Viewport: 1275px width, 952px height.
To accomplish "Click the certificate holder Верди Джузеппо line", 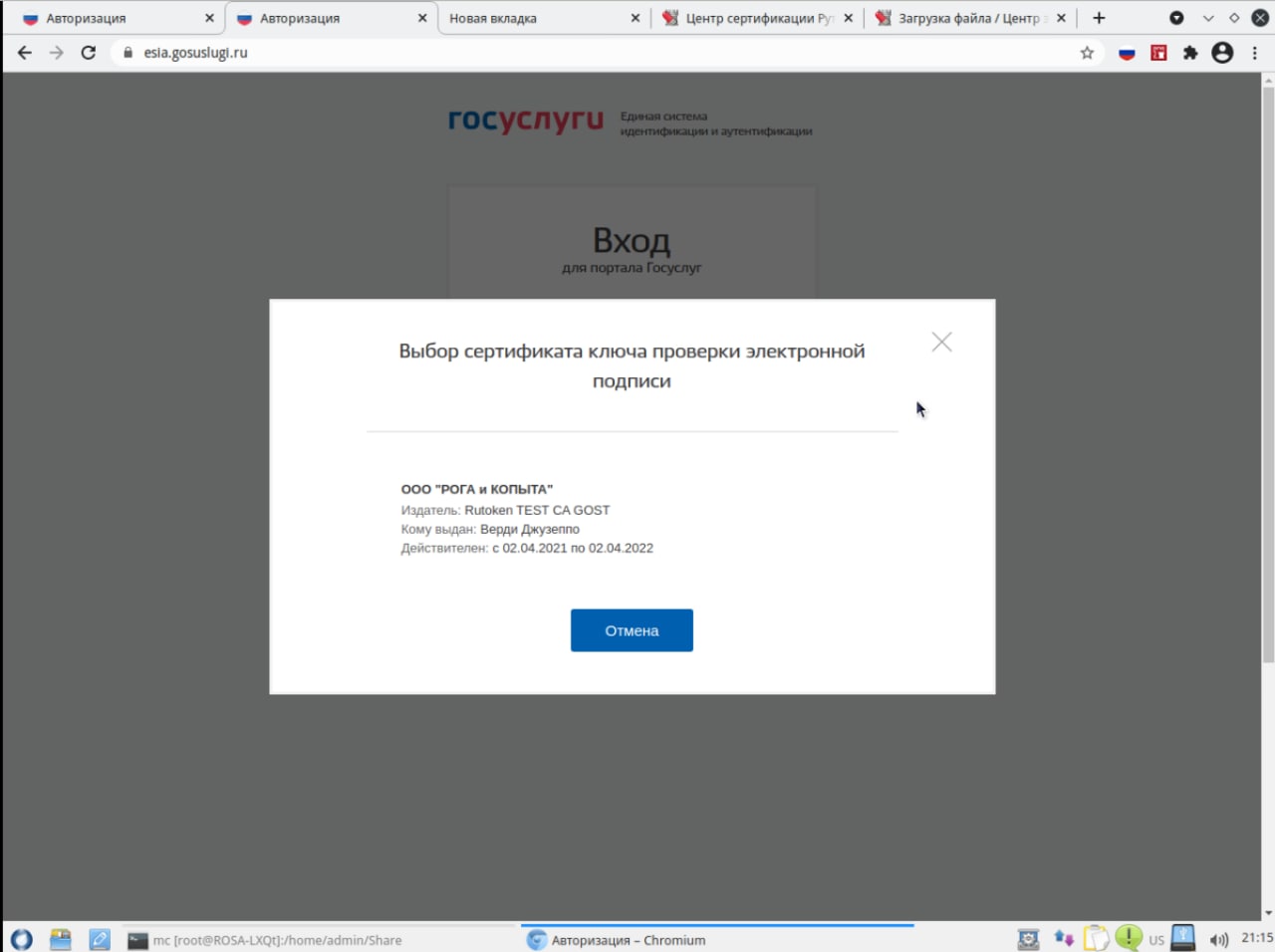I will point(490,529).
